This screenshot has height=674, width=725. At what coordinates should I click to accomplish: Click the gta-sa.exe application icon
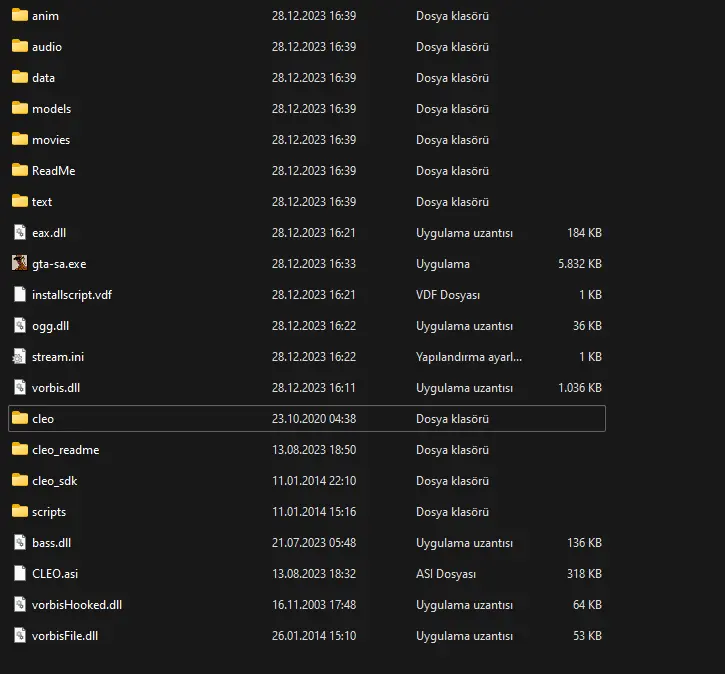tap(19, 263)
